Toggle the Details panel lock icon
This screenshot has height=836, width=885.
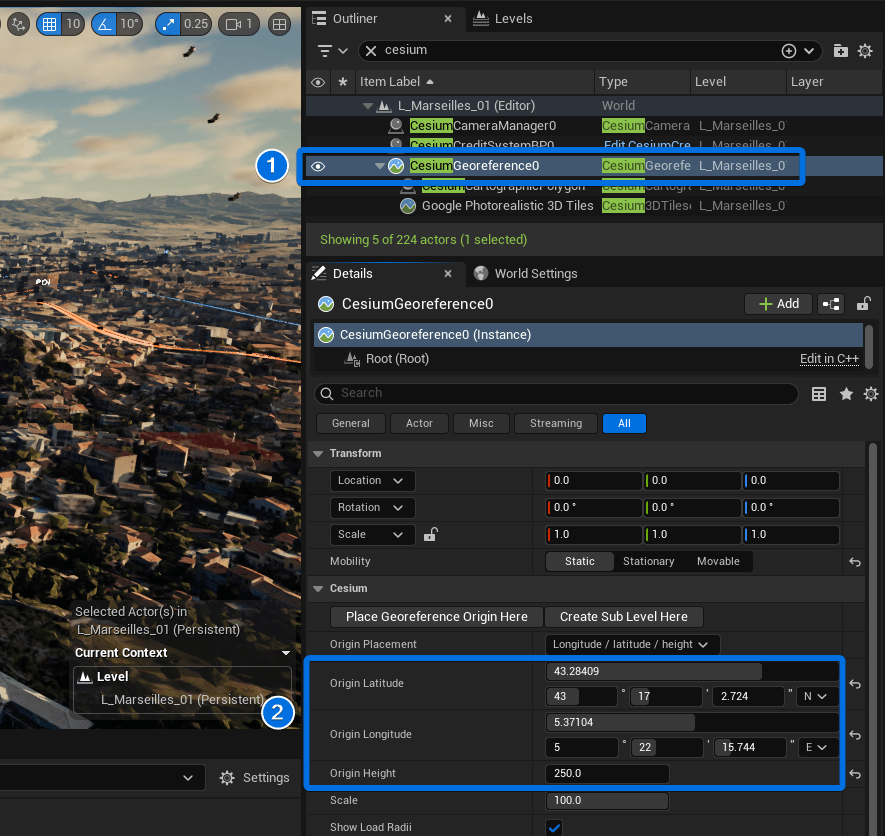coord(864,304)
